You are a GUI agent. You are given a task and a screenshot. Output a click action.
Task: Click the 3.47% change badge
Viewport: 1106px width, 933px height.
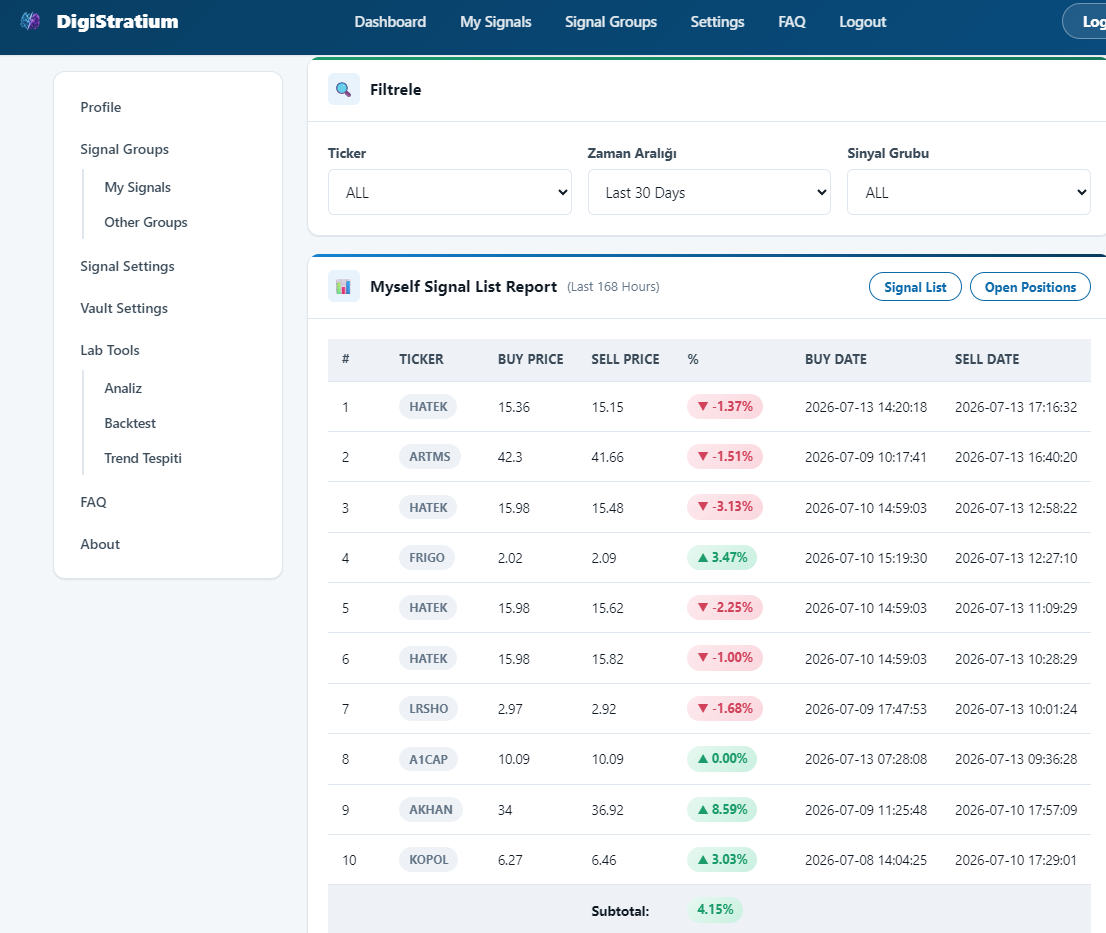pos(722,557)
